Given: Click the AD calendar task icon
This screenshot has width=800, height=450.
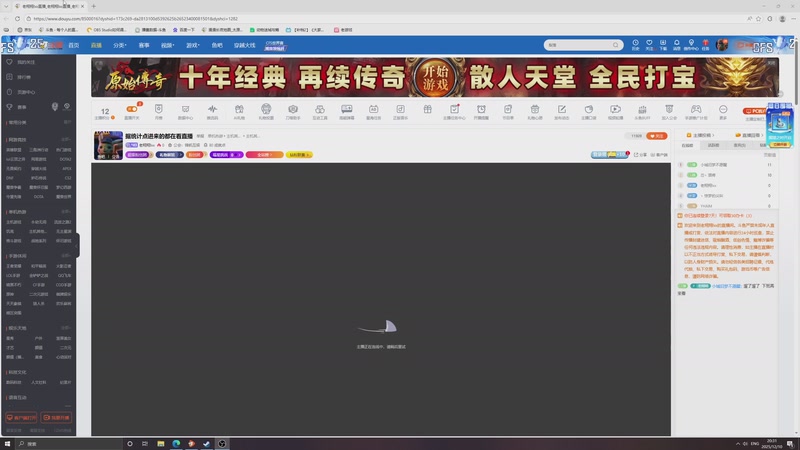Looking at the screenshot, I should (x=373, y=109).
